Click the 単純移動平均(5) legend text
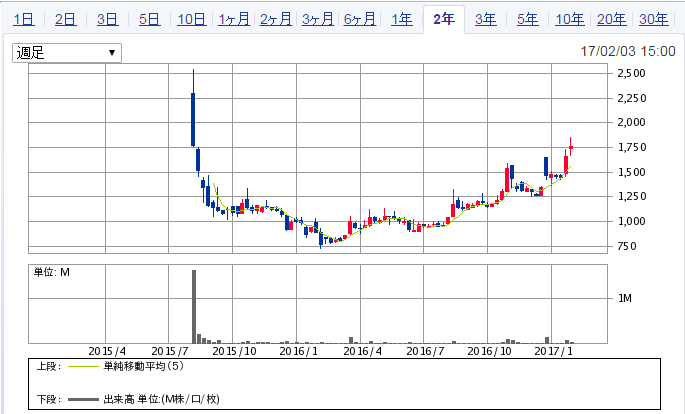685x414 pixels. (143, 366)
